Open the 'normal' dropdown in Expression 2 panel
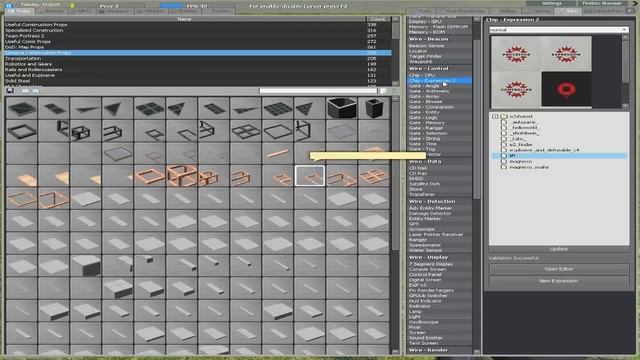The width and height of the screenshot is (640, 360). (x=559, y=30)
